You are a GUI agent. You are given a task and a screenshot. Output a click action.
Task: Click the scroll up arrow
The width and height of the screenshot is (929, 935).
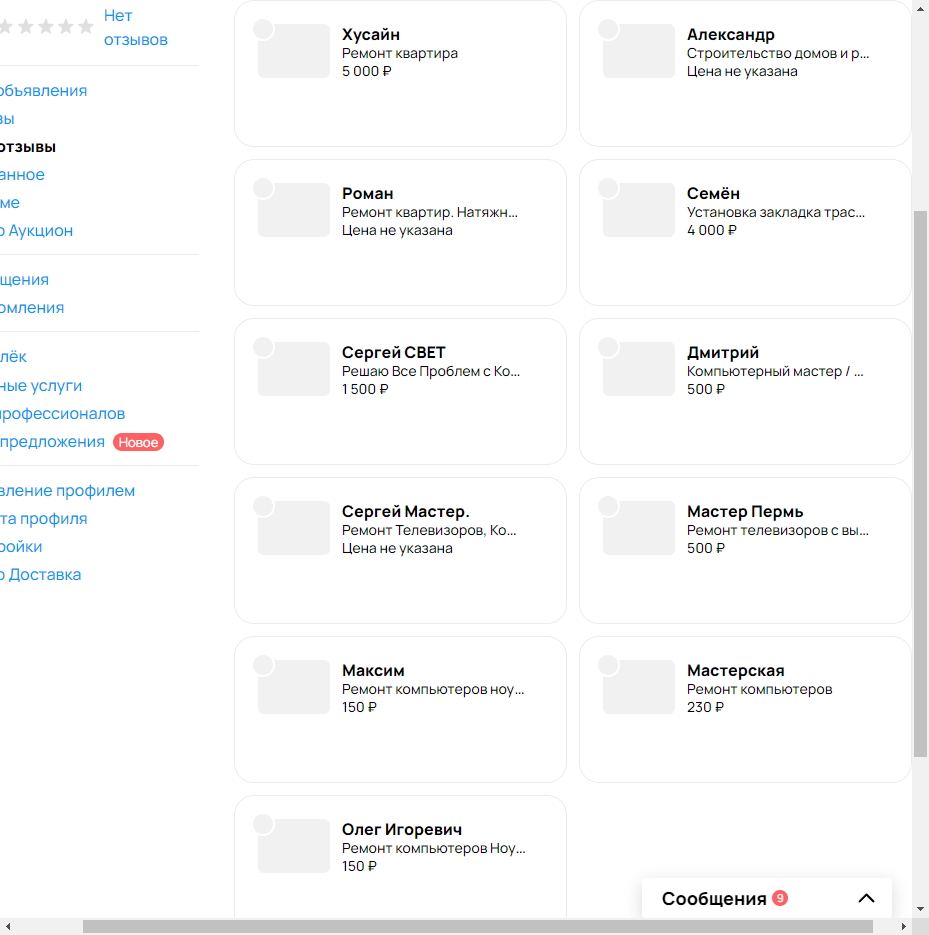920,8
